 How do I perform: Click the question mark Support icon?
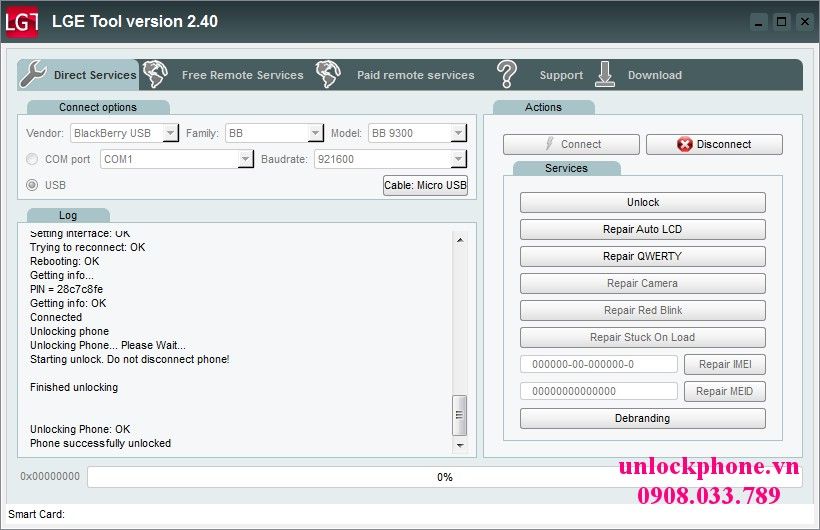coord(507,74)
